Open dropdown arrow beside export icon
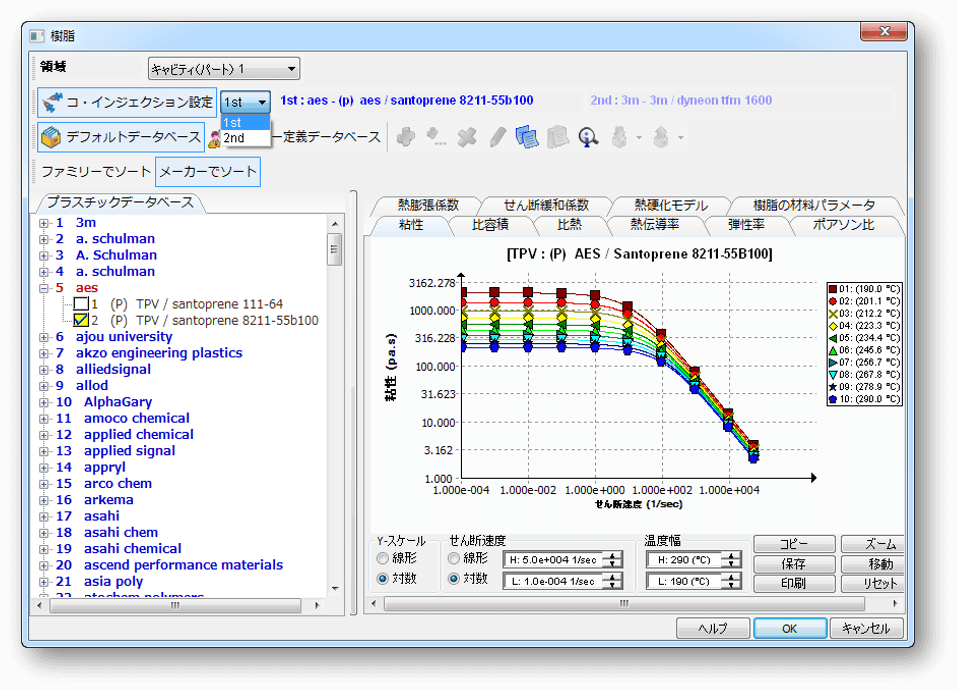The width and height of the screenshot is (957, 690). (681, 138)
